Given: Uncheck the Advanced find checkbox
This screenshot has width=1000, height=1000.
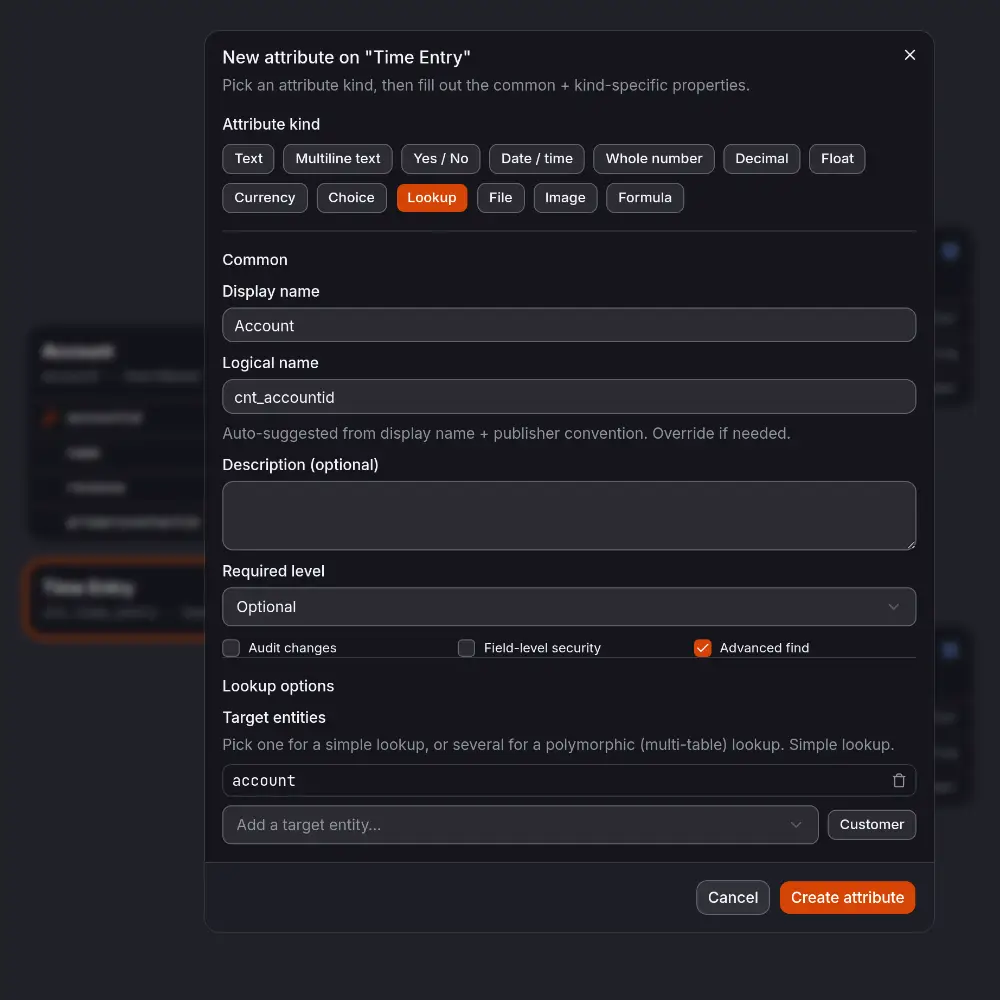Looking at the screenshot, I should [x=702, y=648].
